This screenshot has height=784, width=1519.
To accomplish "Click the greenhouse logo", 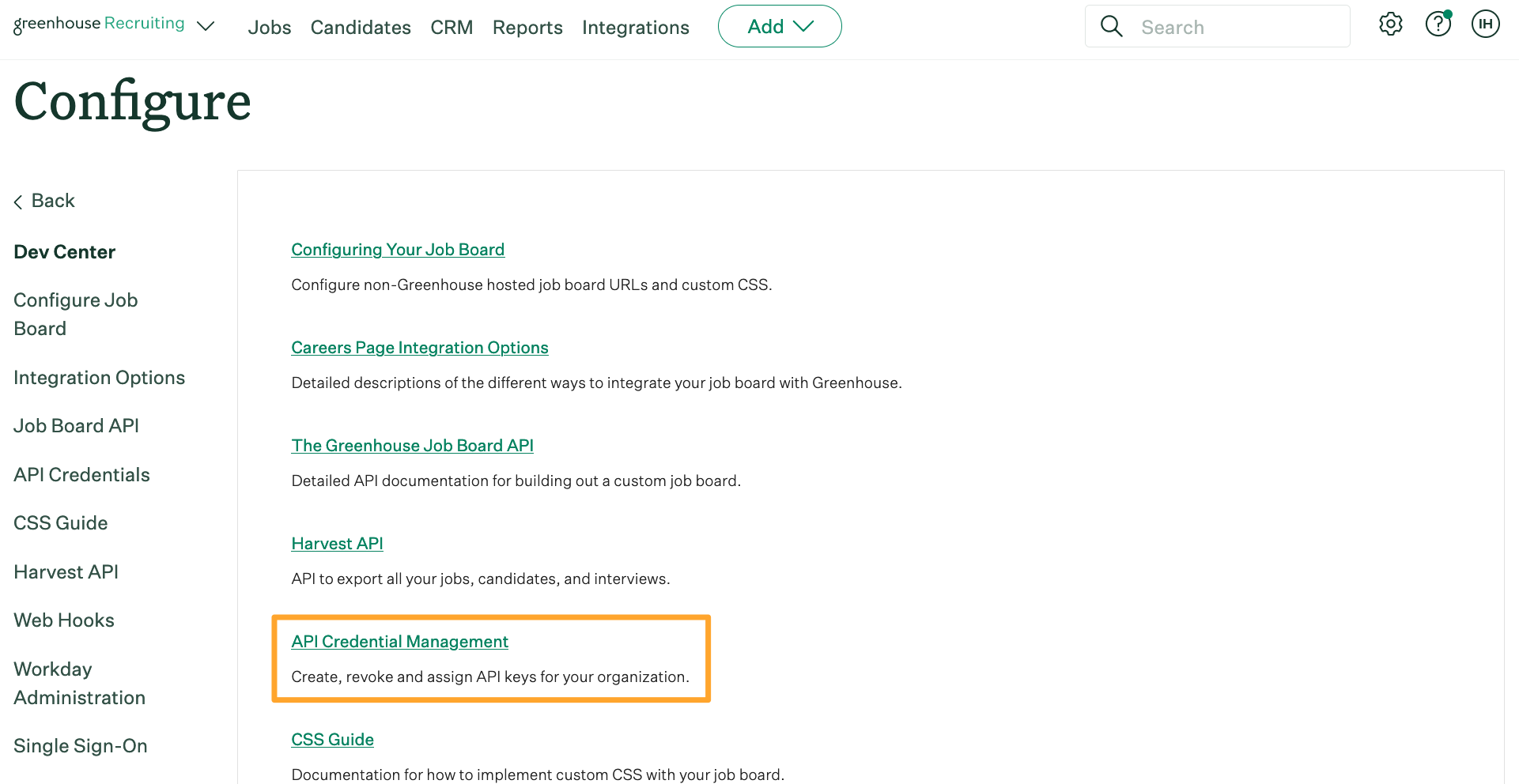I will (57, 23).
